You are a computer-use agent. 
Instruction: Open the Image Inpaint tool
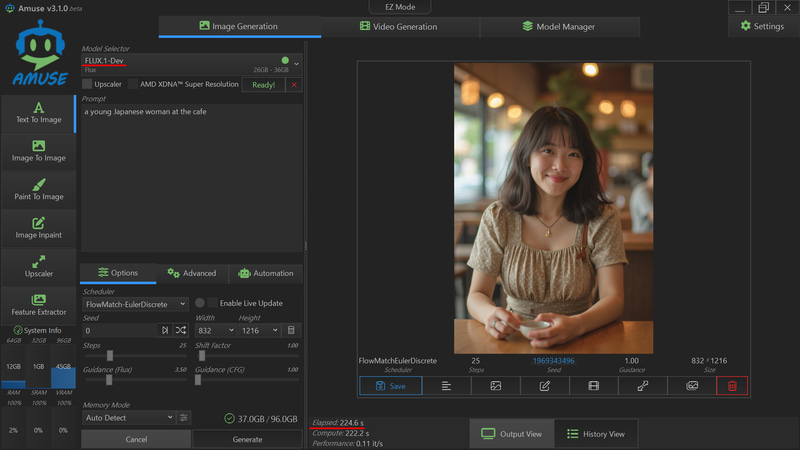(x=39, y=228)
